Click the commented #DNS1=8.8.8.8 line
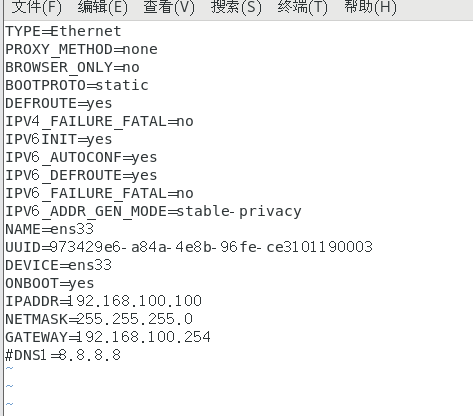The height and width of the screenshot is (416, 473). coord(63,355)
